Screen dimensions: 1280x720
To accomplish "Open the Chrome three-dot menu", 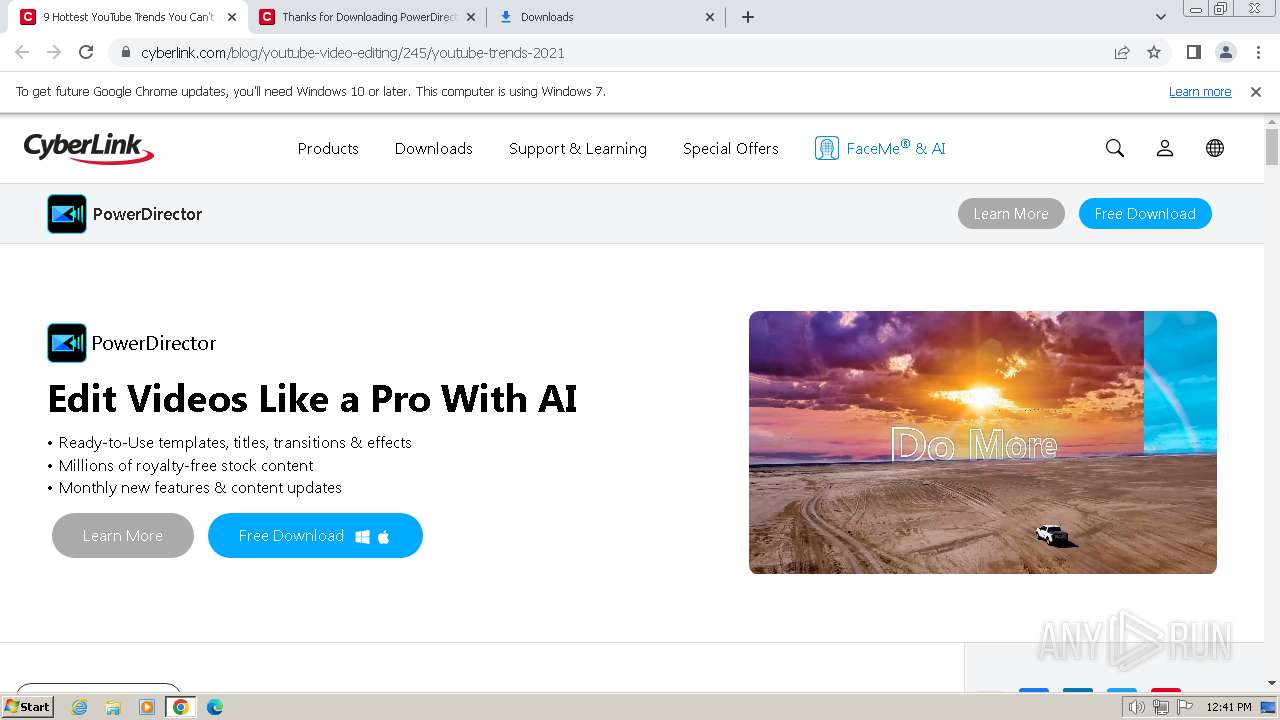I will (x=1258, y=52).
